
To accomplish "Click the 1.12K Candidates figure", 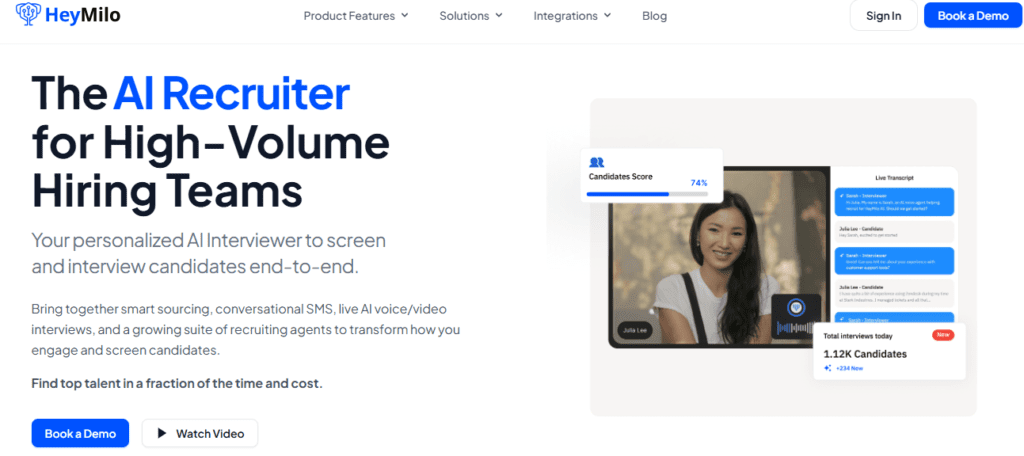I will coord(865,354).
